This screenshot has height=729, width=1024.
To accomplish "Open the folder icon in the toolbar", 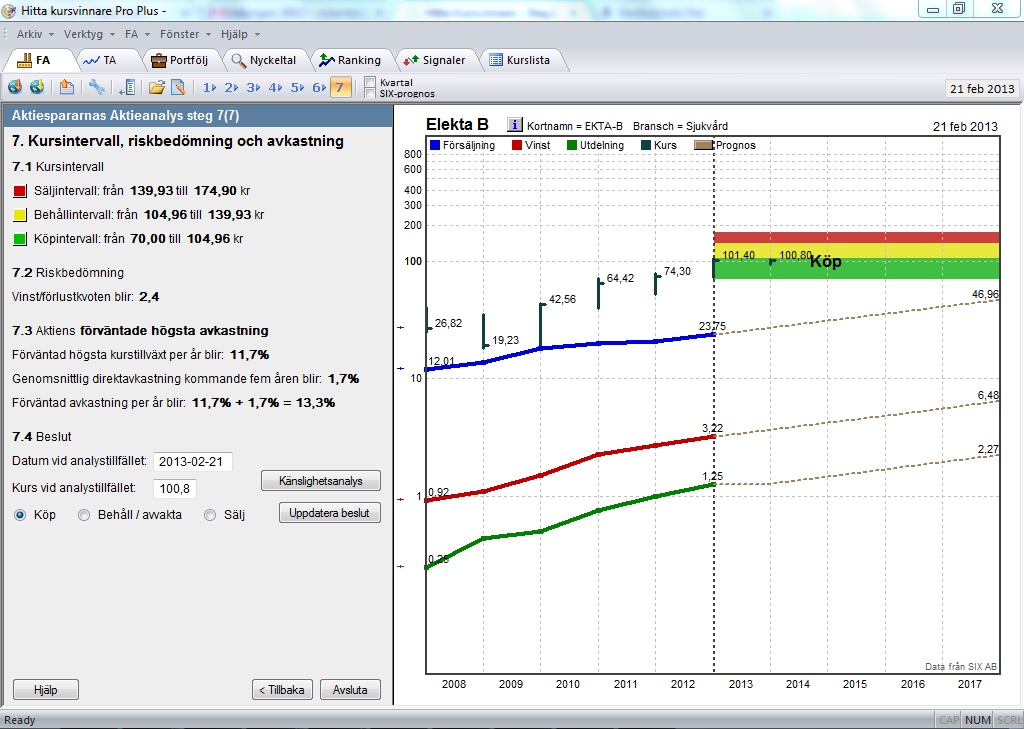I will coord(157,87).
